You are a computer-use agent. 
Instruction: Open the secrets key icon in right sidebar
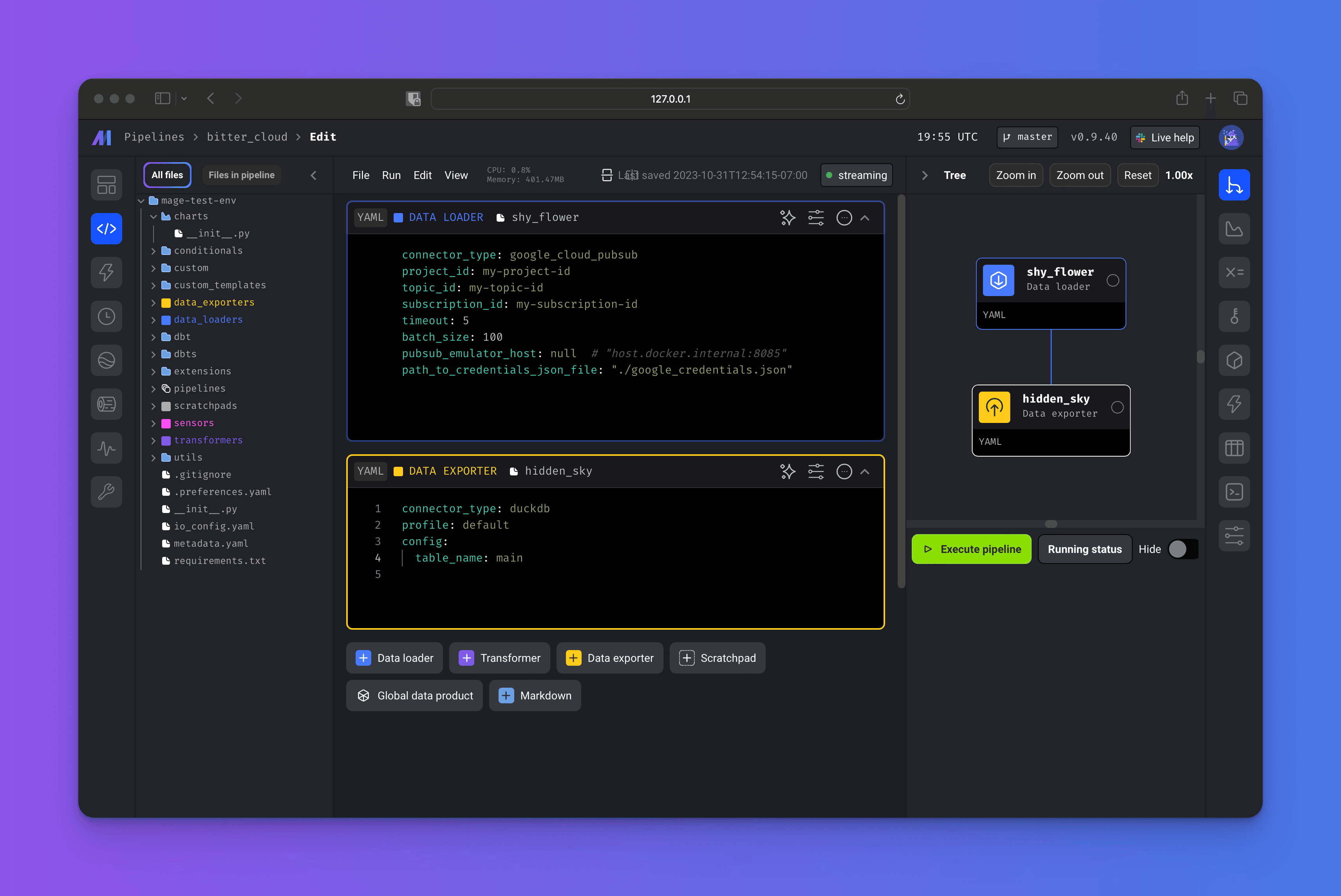(1234, 316)
